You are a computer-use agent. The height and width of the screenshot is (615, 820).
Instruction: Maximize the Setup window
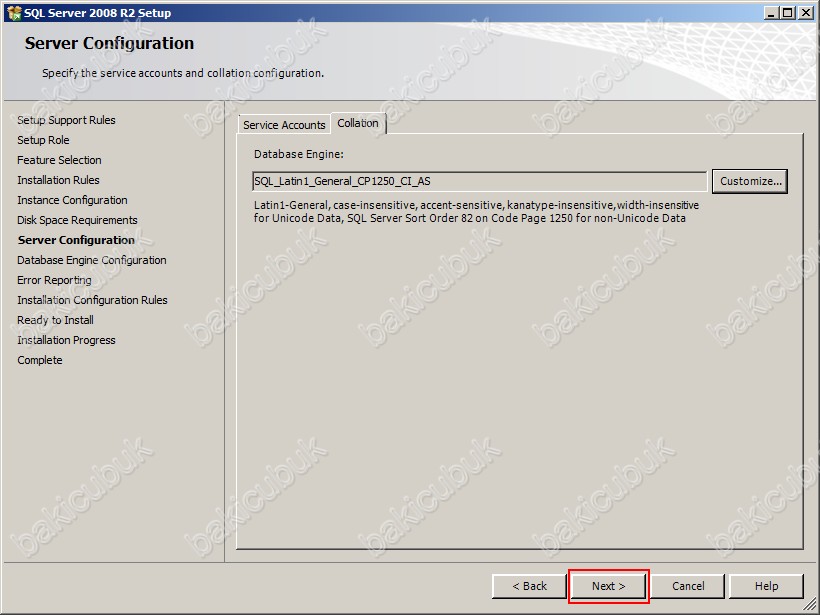point(788,13)
